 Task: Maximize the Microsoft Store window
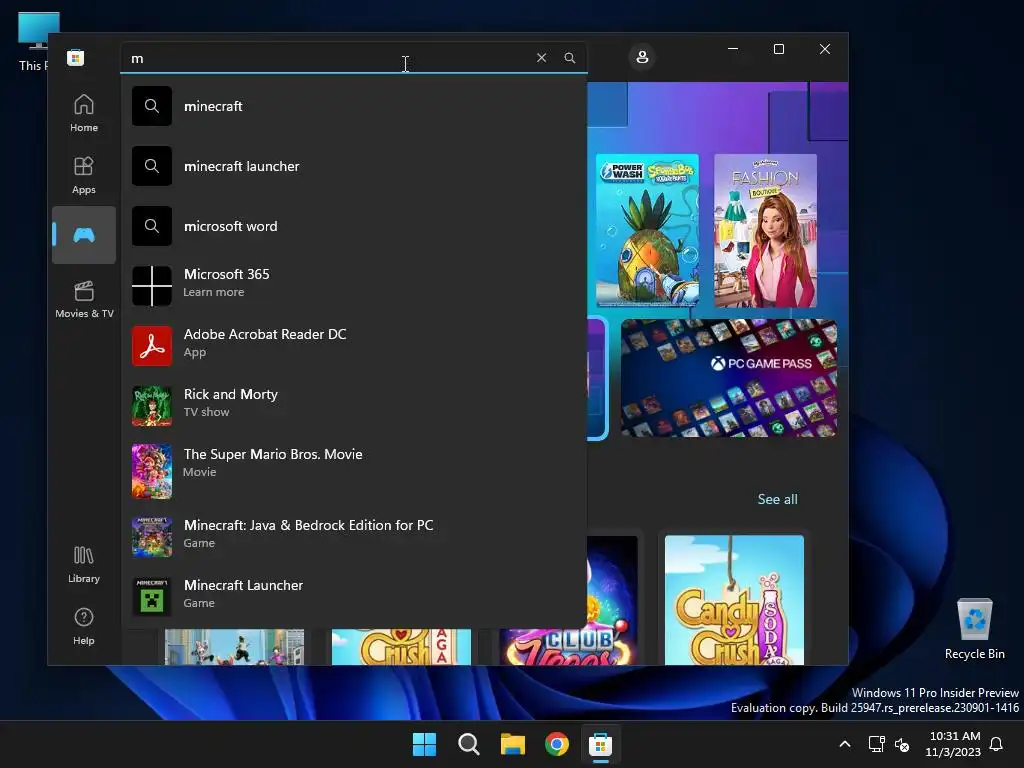(778, 49)
